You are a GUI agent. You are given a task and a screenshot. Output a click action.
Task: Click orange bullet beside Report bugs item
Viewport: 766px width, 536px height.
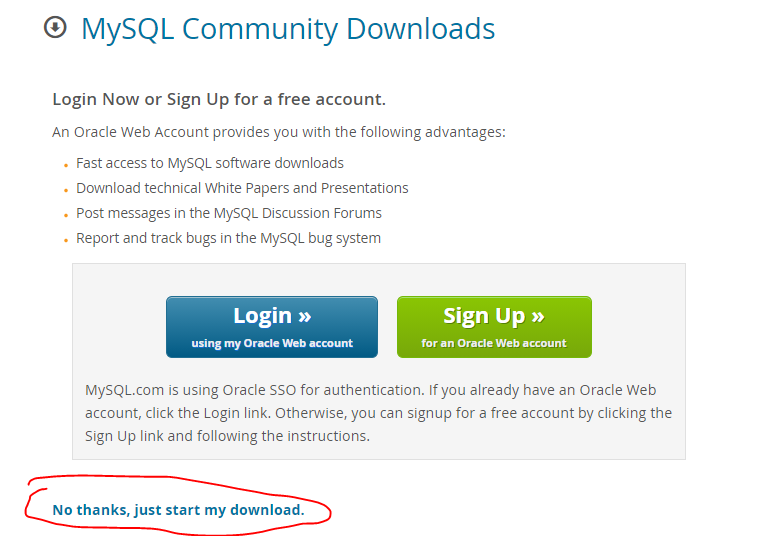(66, 240)
